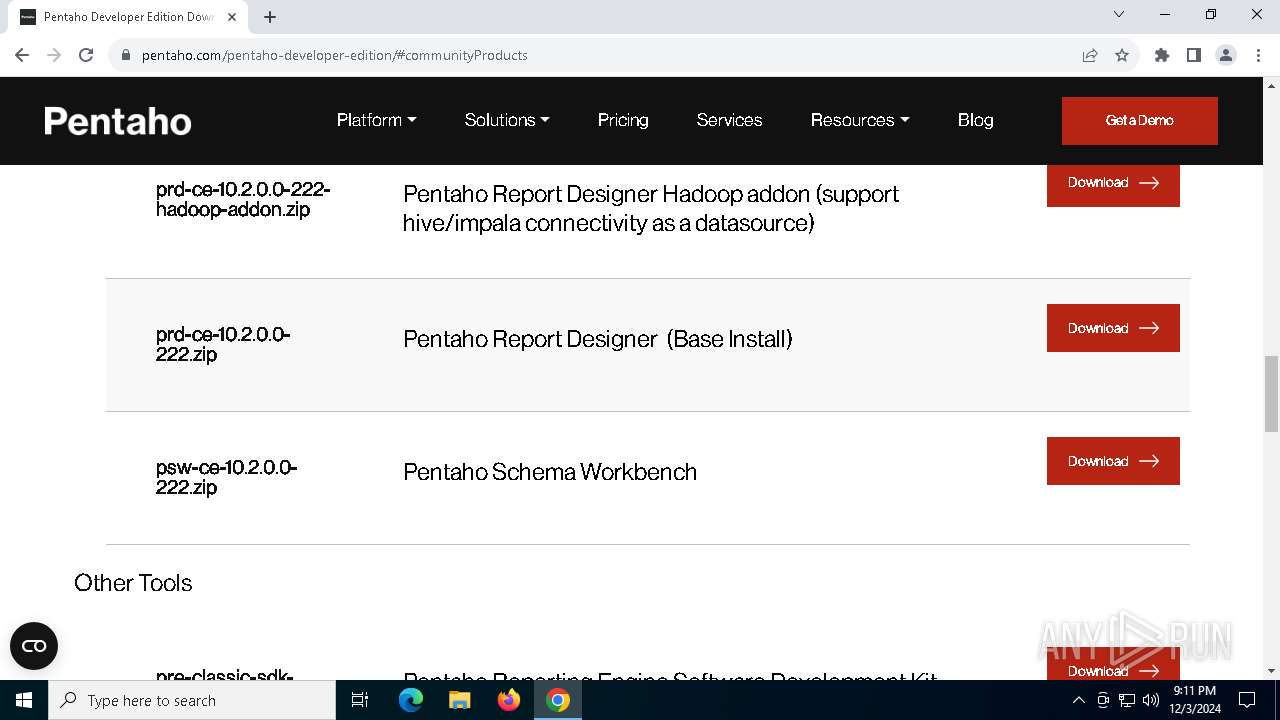1280x720 pixels.
Task: Click the page vertical scrollbar thumb
Action: (x=1271, y=393)
